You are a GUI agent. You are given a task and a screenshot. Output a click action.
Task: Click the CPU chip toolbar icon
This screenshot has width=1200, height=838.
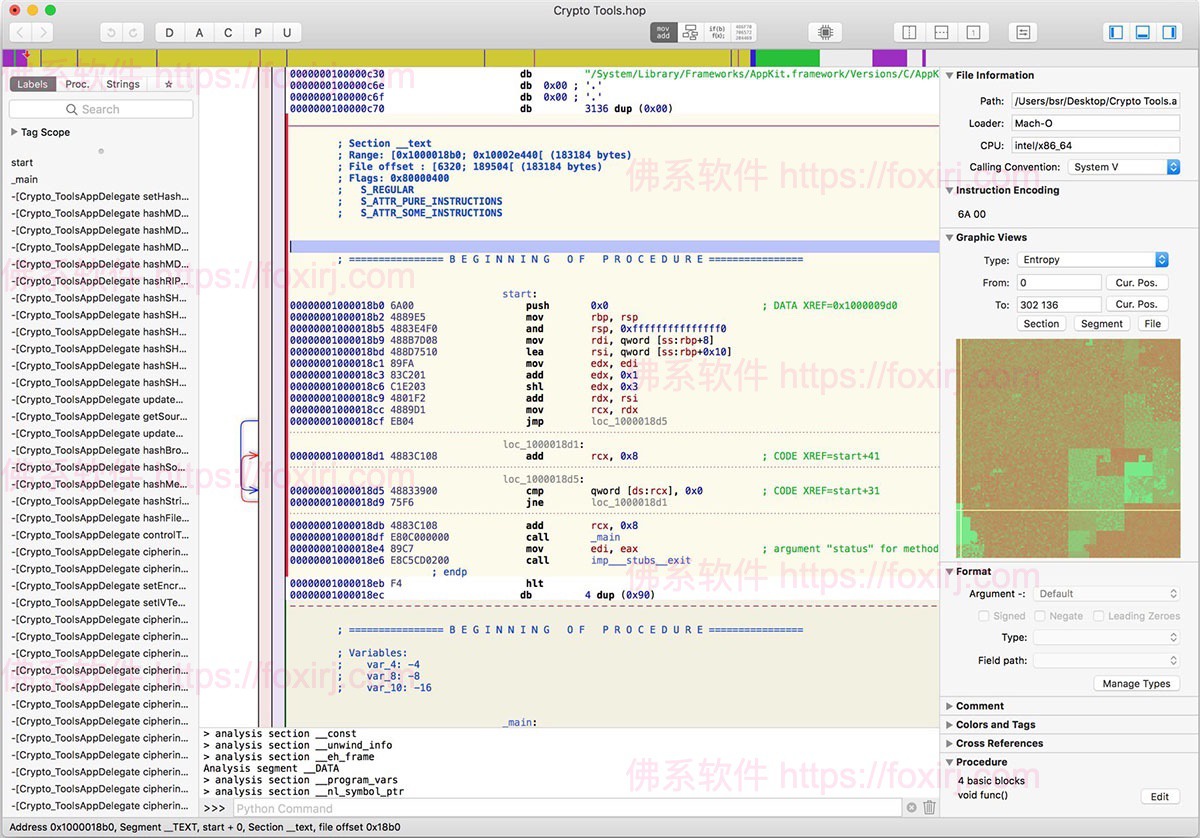[824, 31]
